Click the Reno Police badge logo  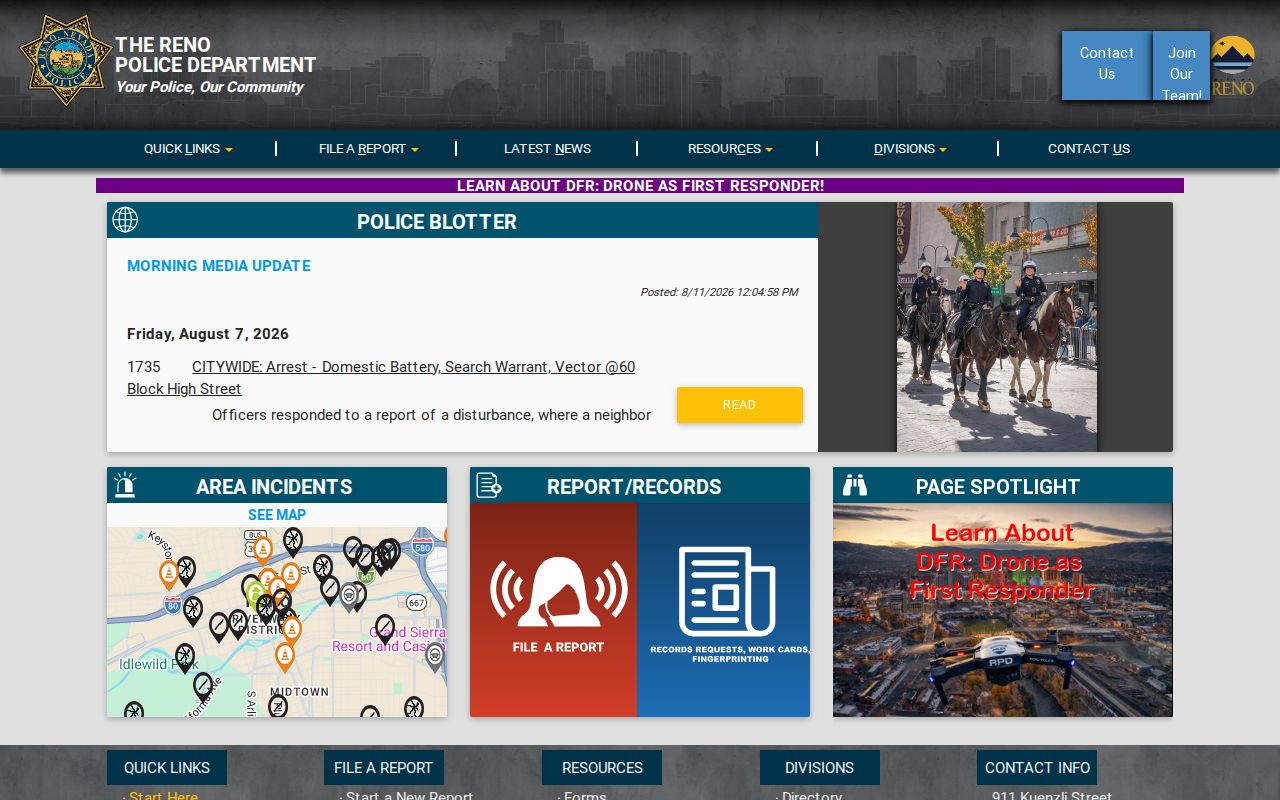pyautogui.click(x=66, y=60)
